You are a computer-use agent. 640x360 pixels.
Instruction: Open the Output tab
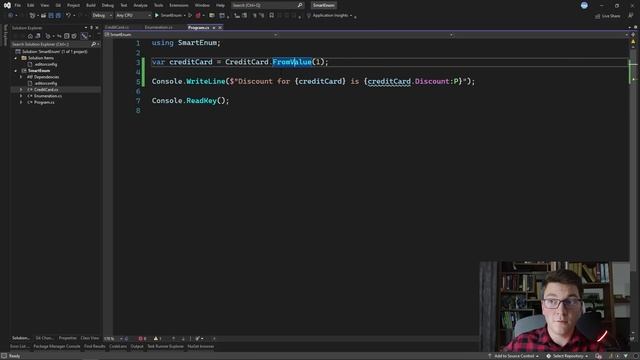137,347
